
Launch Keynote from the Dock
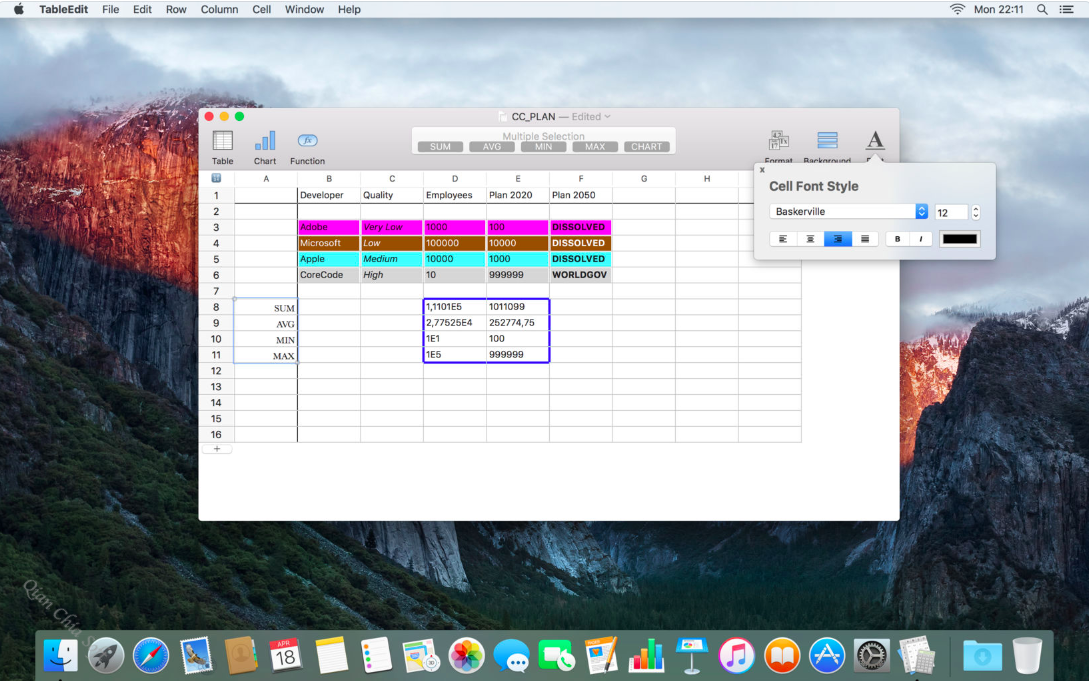coord(692,655)
